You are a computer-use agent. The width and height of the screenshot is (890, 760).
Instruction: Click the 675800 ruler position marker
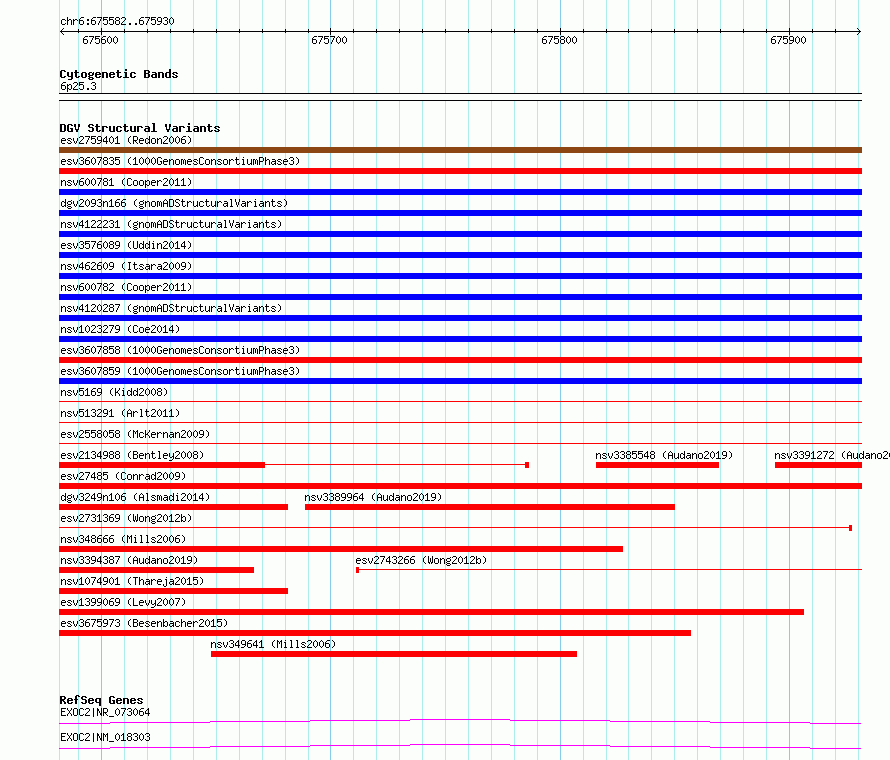point(559,40)
